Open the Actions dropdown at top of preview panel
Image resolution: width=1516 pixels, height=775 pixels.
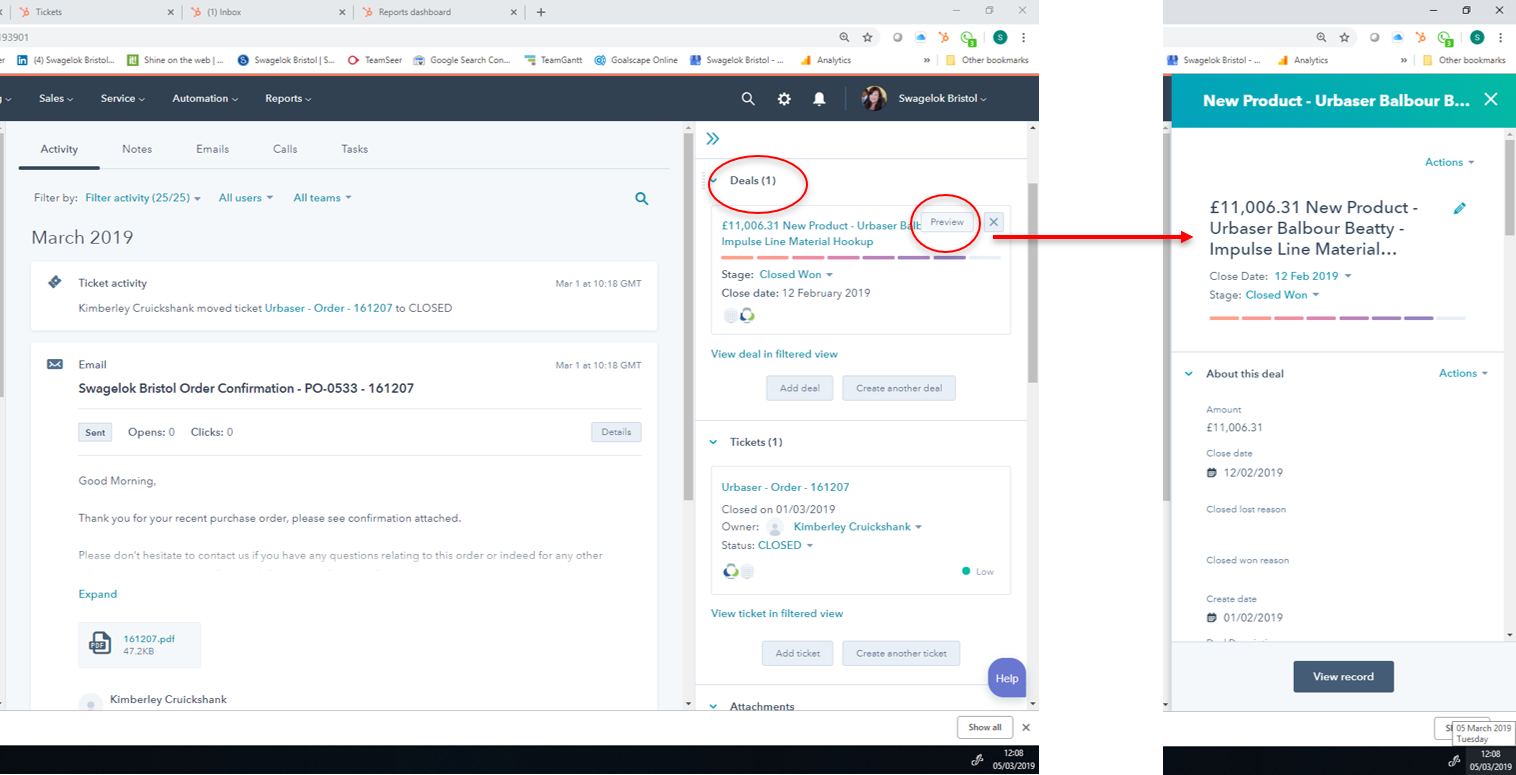[1449, 162]
